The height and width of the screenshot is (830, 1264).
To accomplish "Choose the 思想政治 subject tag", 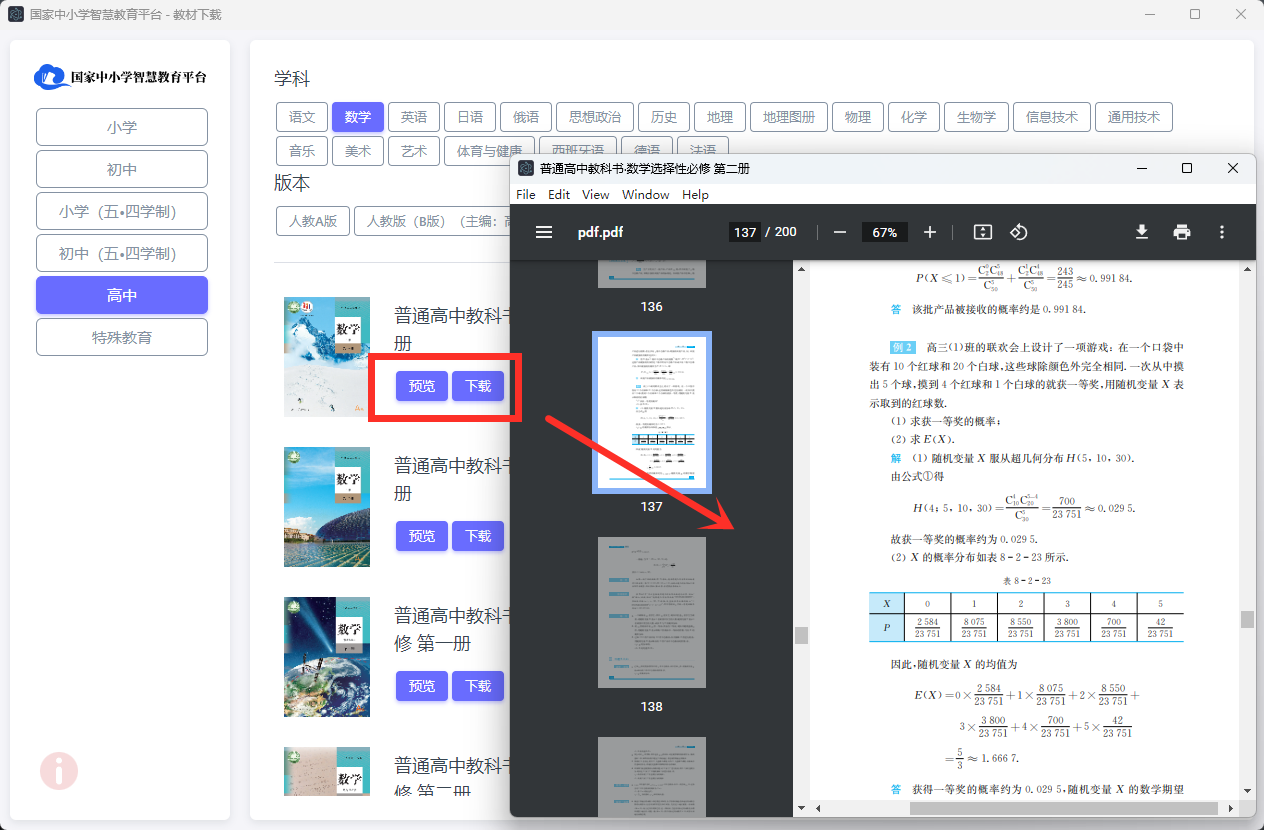I will 595,117.
